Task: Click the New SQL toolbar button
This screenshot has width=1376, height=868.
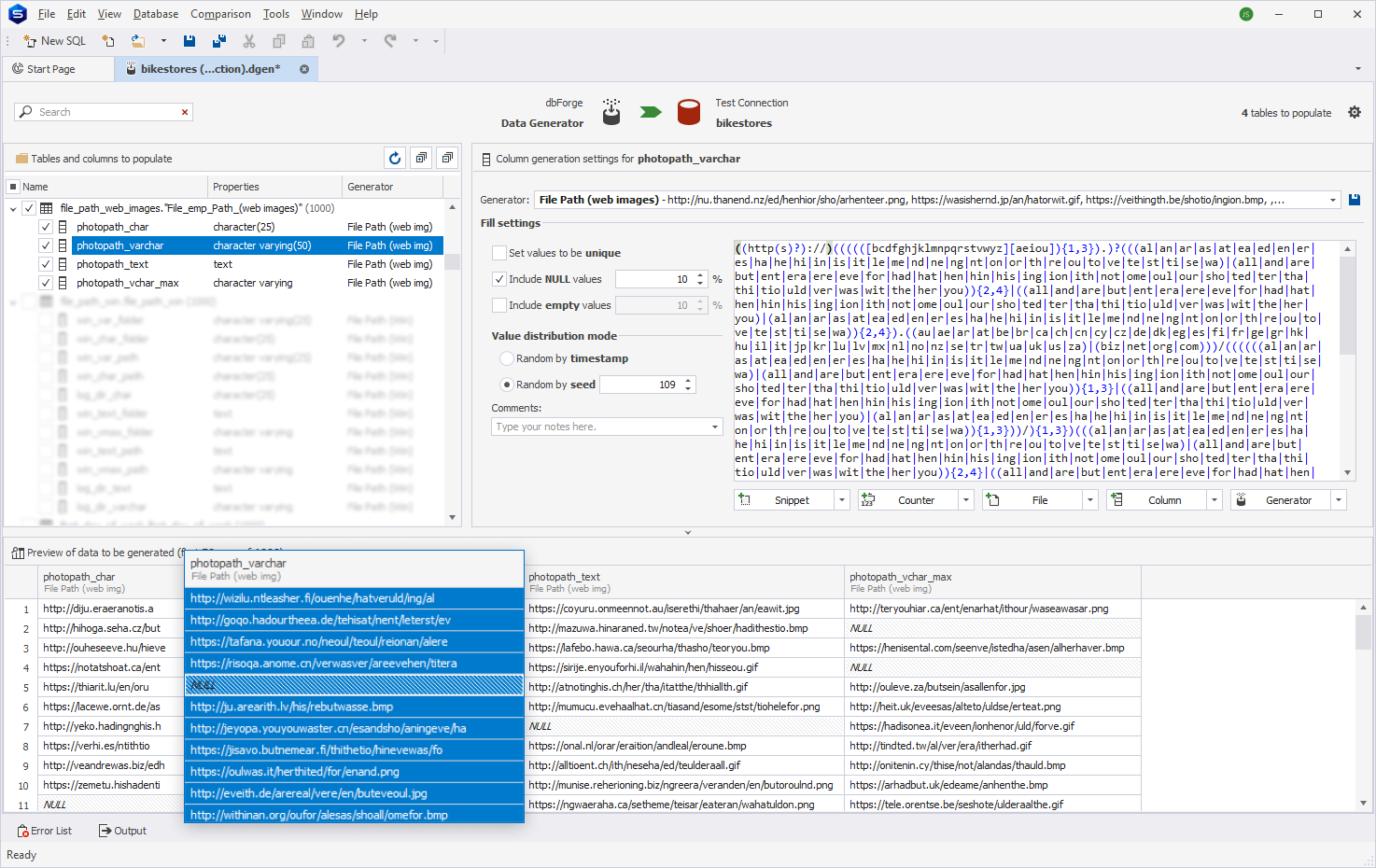Action: tap(55, 41)
